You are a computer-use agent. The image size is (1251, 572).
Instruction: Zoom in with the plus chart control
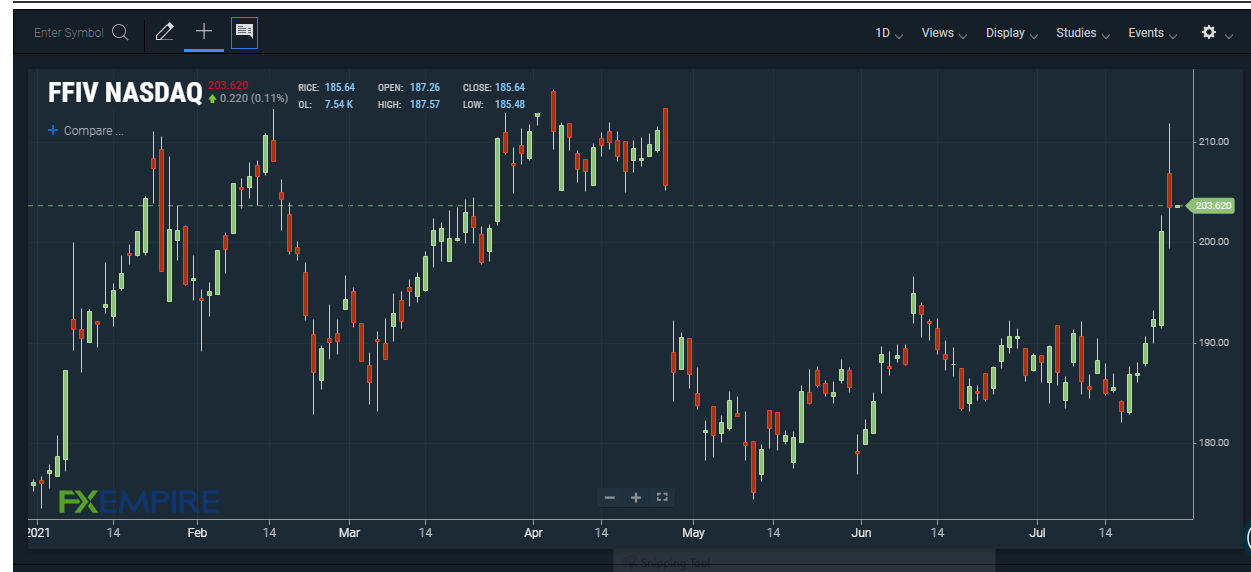636,497
